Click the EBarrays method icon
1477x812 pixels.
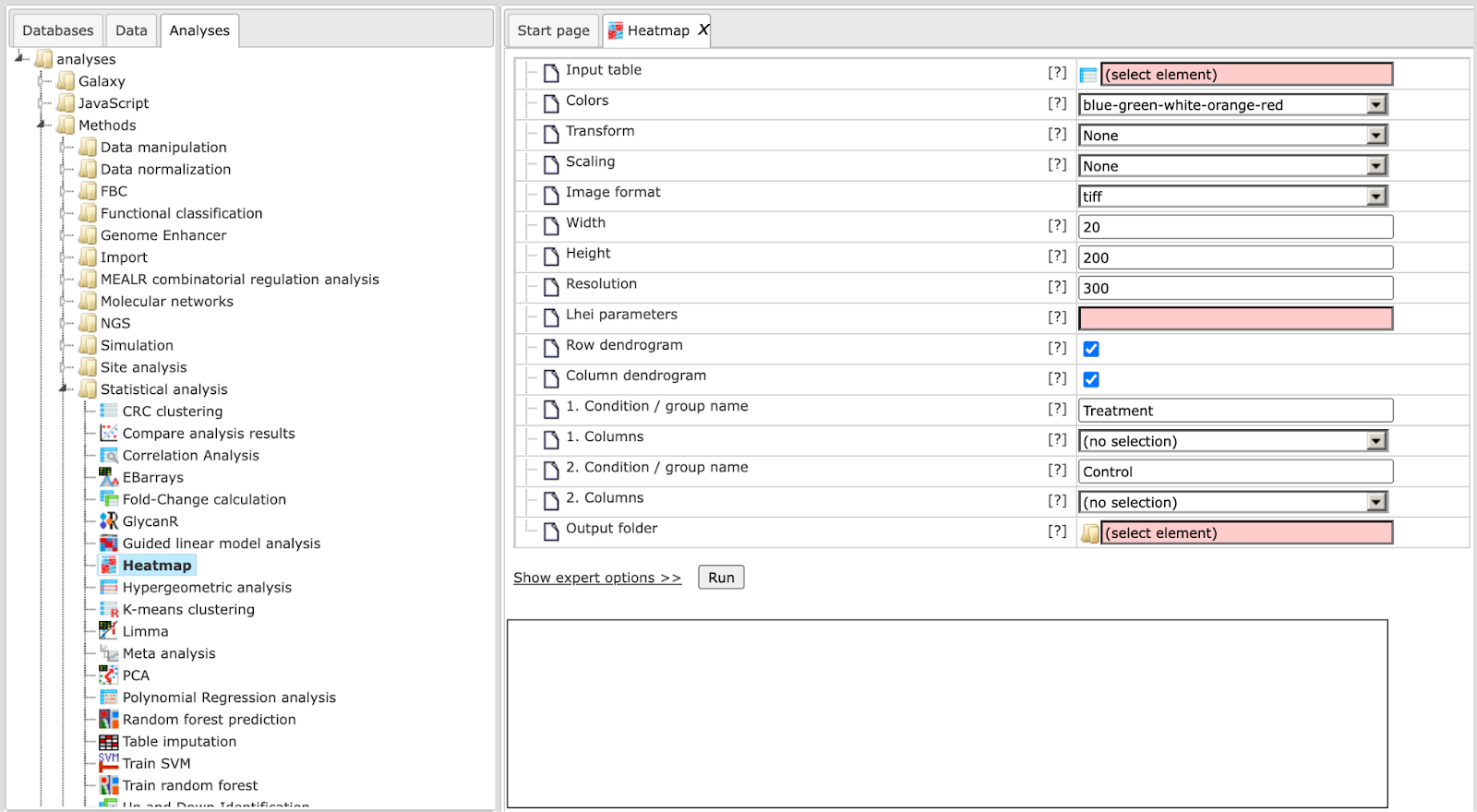pyautogui.click(x=109, y=477)
